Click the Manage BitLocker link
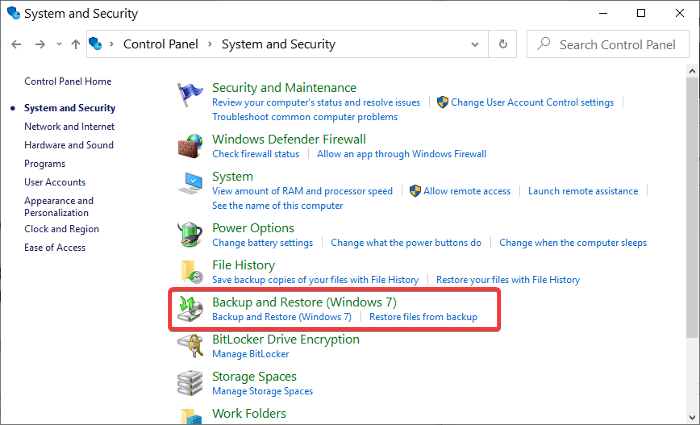 coord(250,354)
